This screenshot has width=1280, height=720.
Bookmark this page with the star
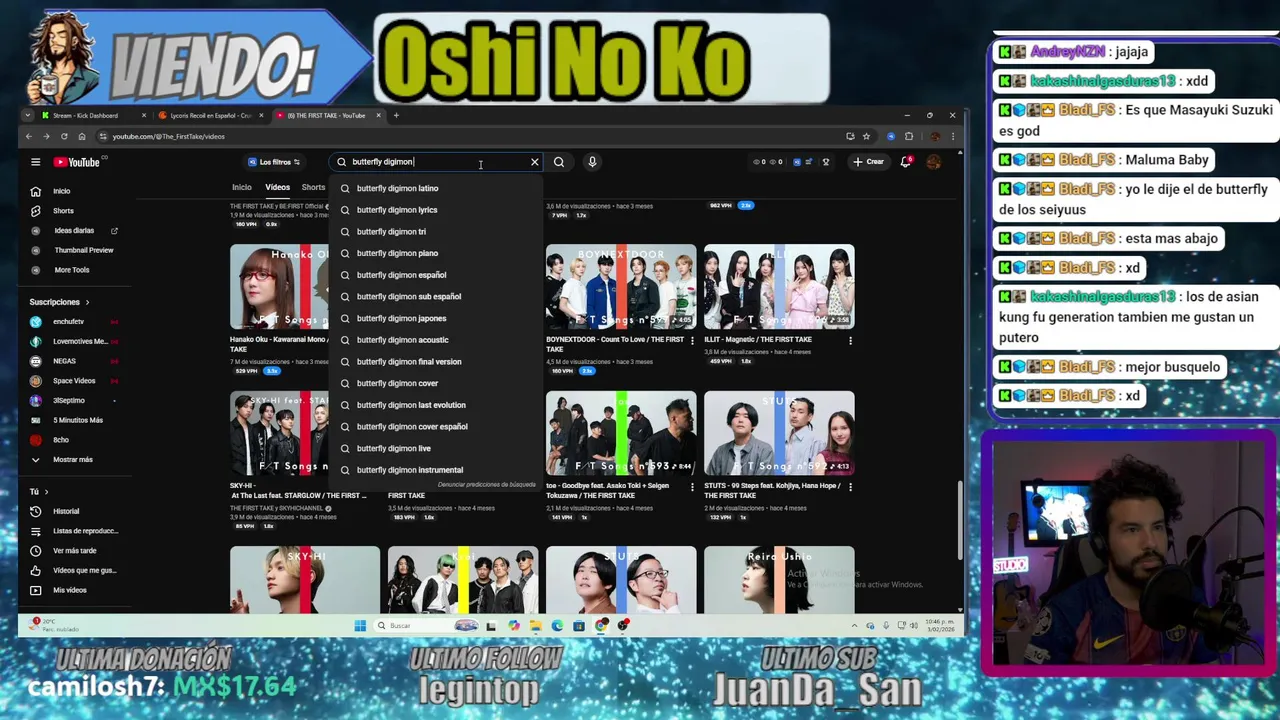866,136
